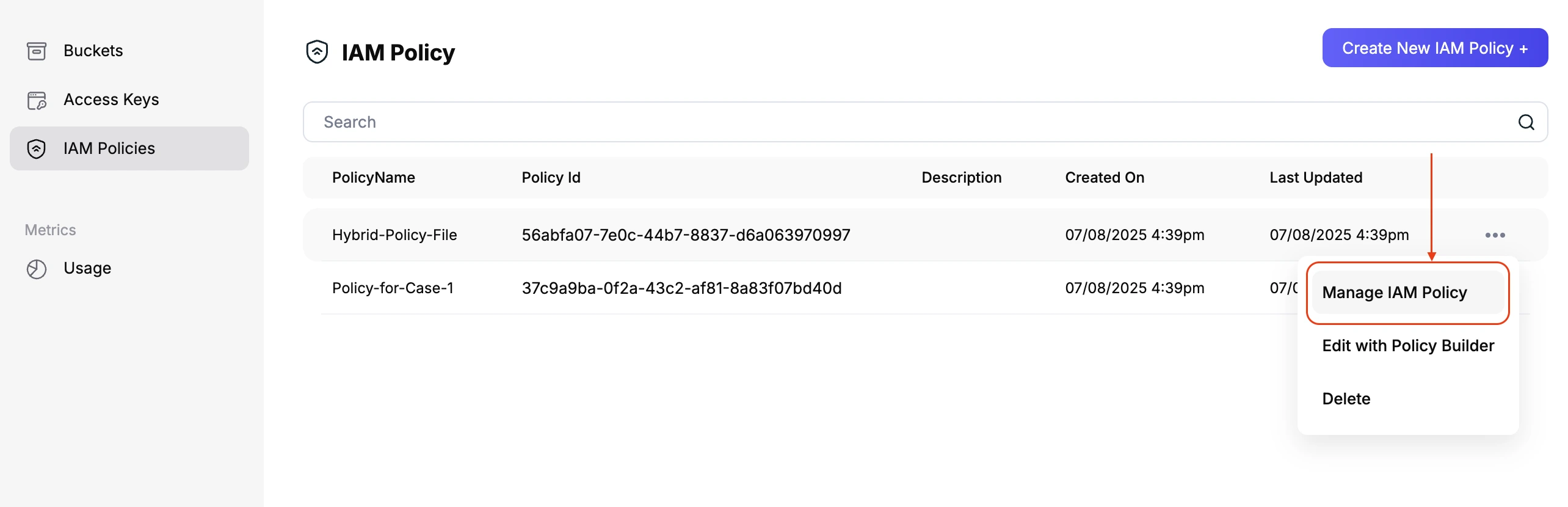This screenshot has width=1568, height=507.
Task: Click the search magnifier icon
Action: [1526, 122]
